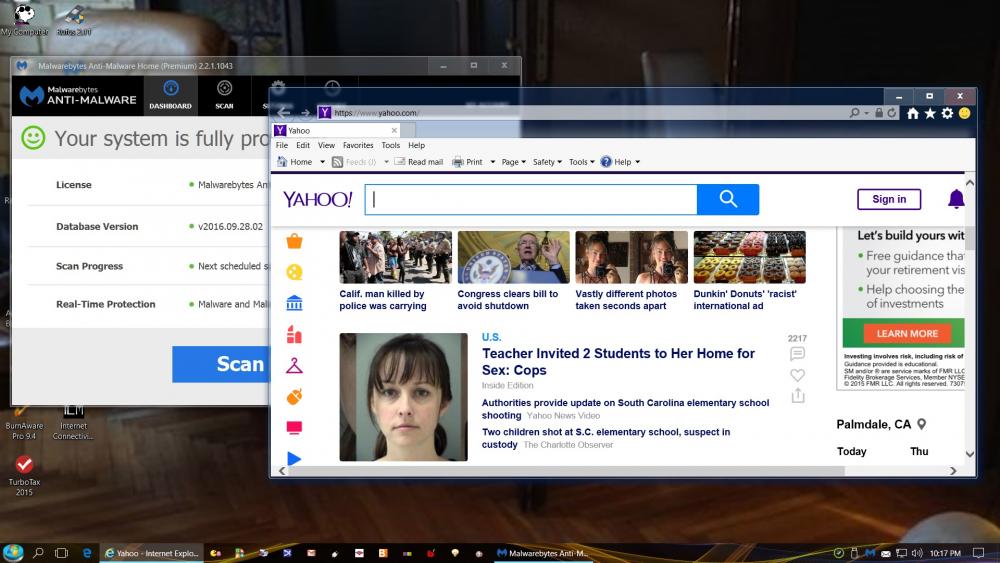Click Read mail in command bar
The image size is (1000, 563).
point(418,162)
